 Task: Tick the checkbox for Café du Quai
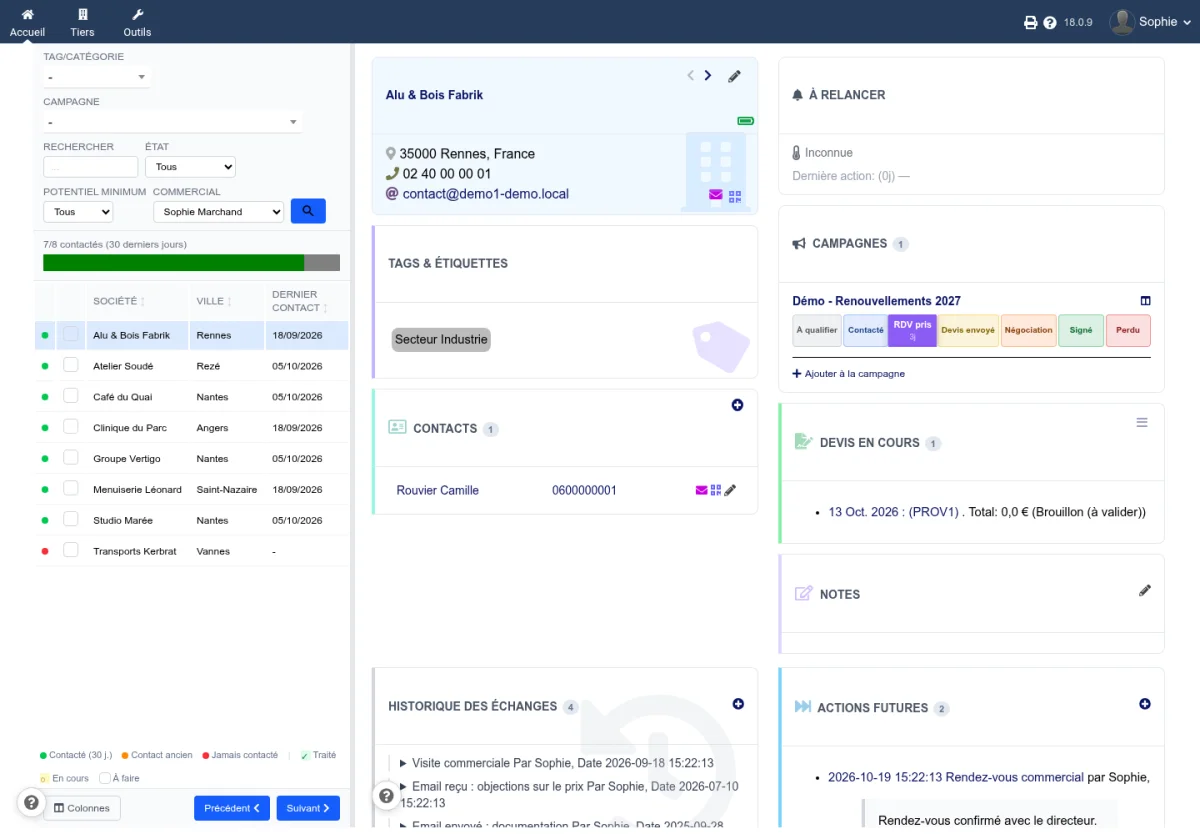pyautogui.click(x=71, y=396)
